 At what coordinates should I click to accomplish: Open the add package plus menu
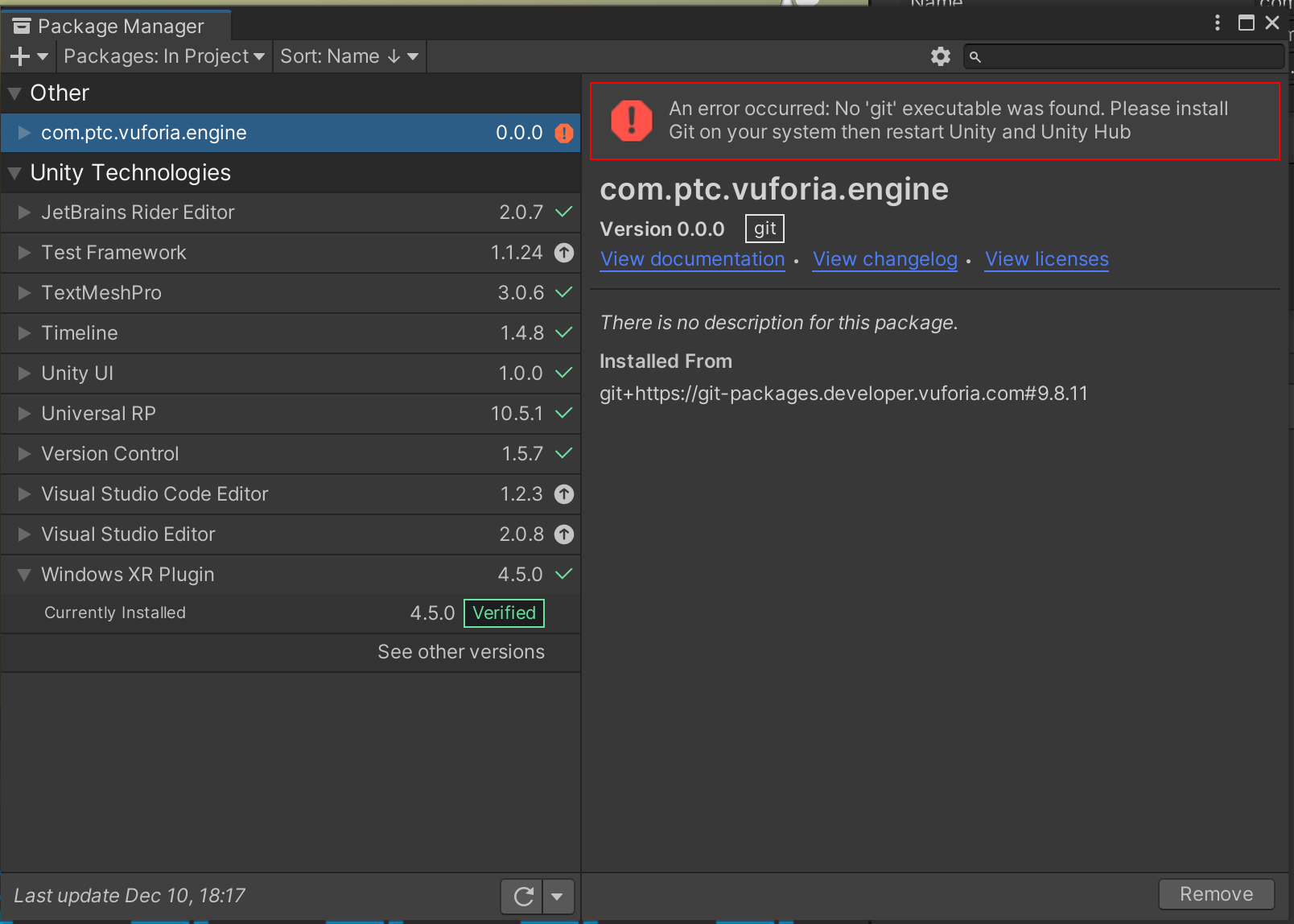coord(29,56)
